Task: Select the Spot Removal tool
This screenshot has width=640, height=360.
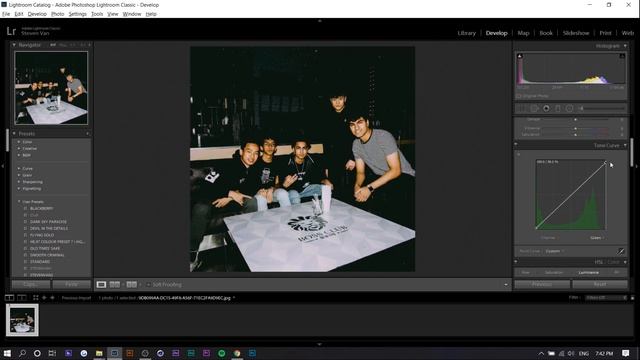Action: [534, 109]
